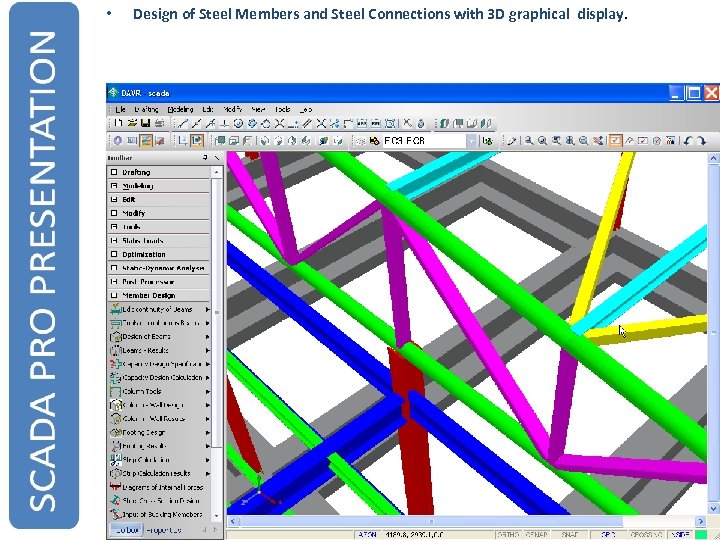
Task: Click the Redo arrow icon
Action: [701, 141]
